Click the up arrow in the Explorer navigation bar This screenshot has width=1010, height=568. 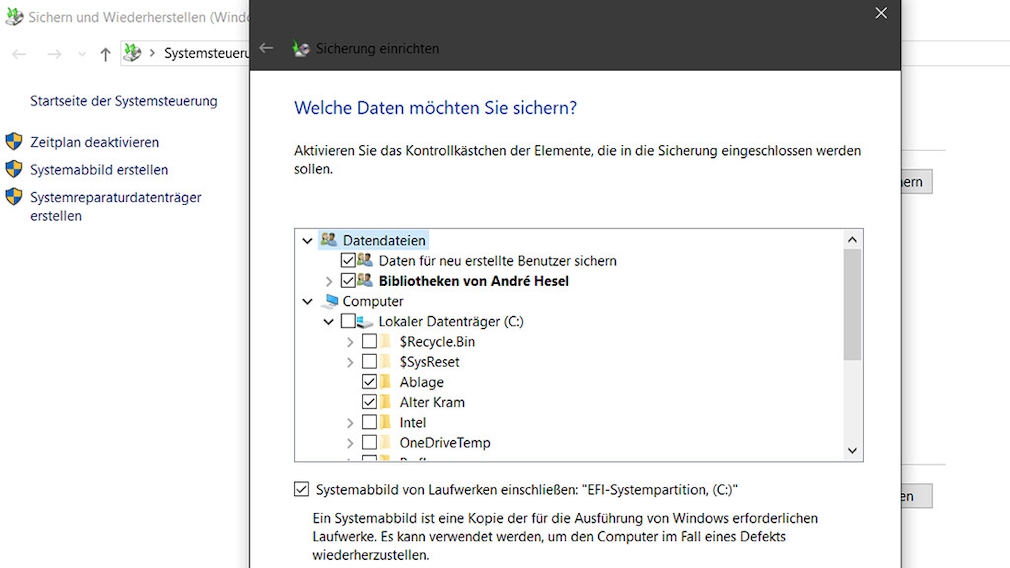[x=105, y=54]
